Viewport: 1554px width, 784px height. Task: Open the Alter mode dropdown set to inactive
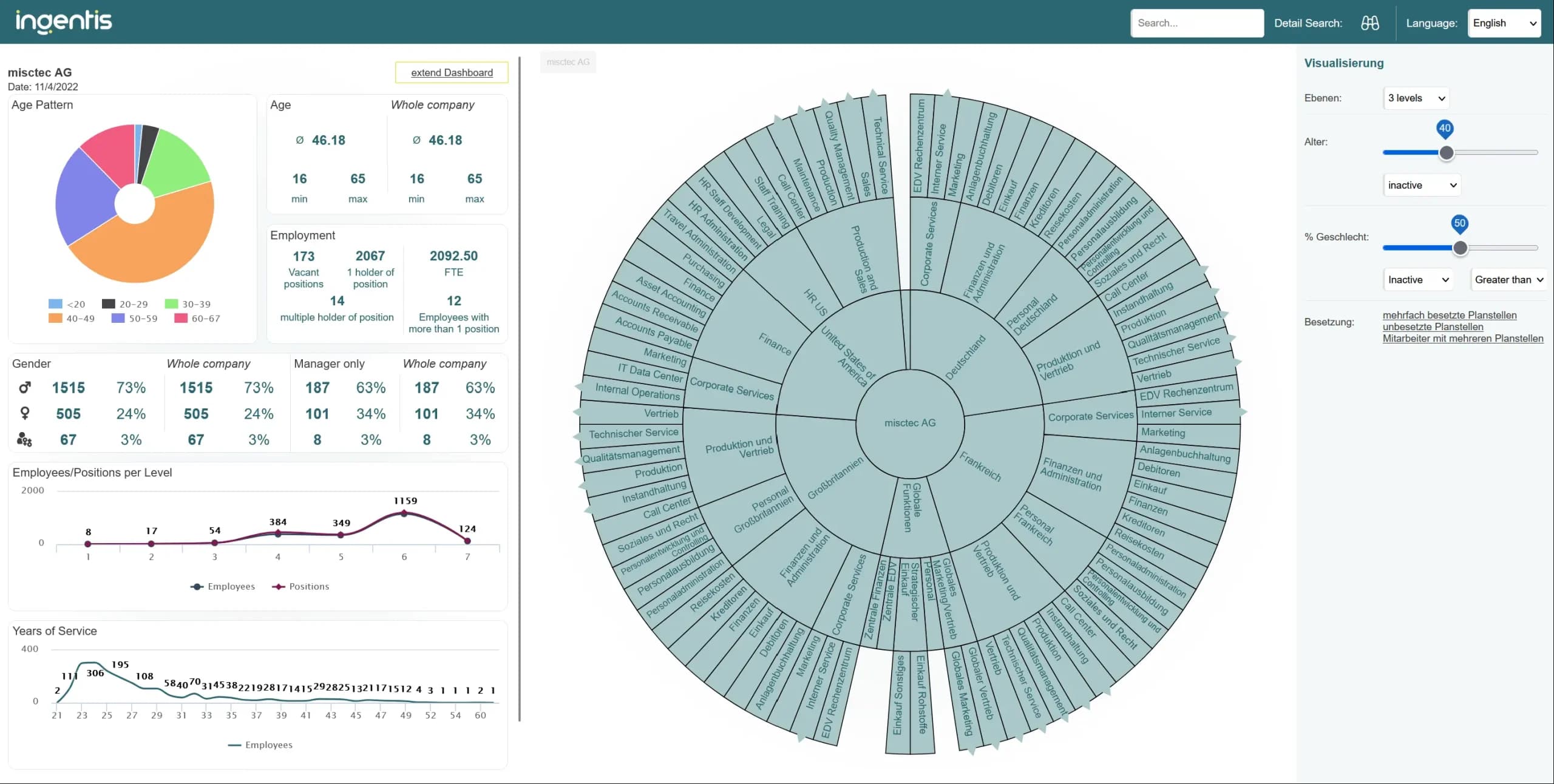pyautogui.click(x=1422, y=185)
